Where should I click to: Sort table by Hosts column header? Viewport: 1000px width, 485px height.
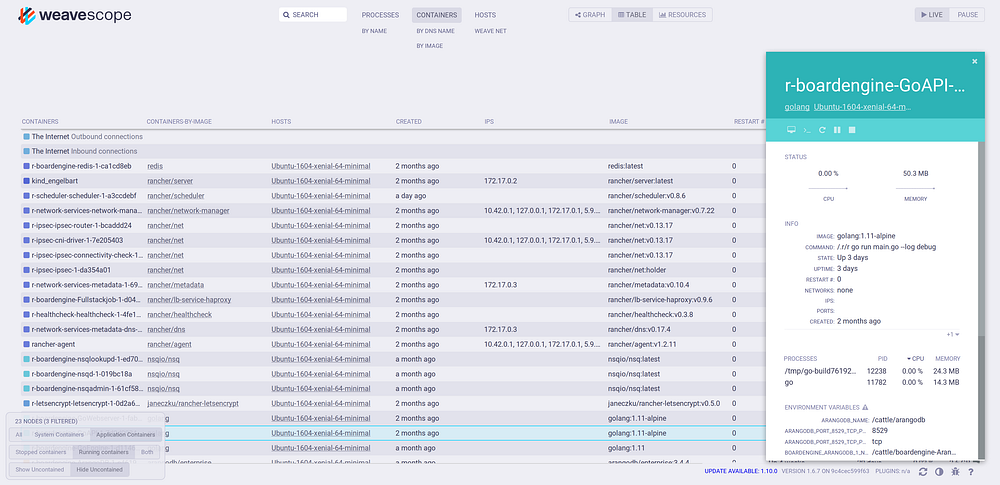[x=281, y=121]
